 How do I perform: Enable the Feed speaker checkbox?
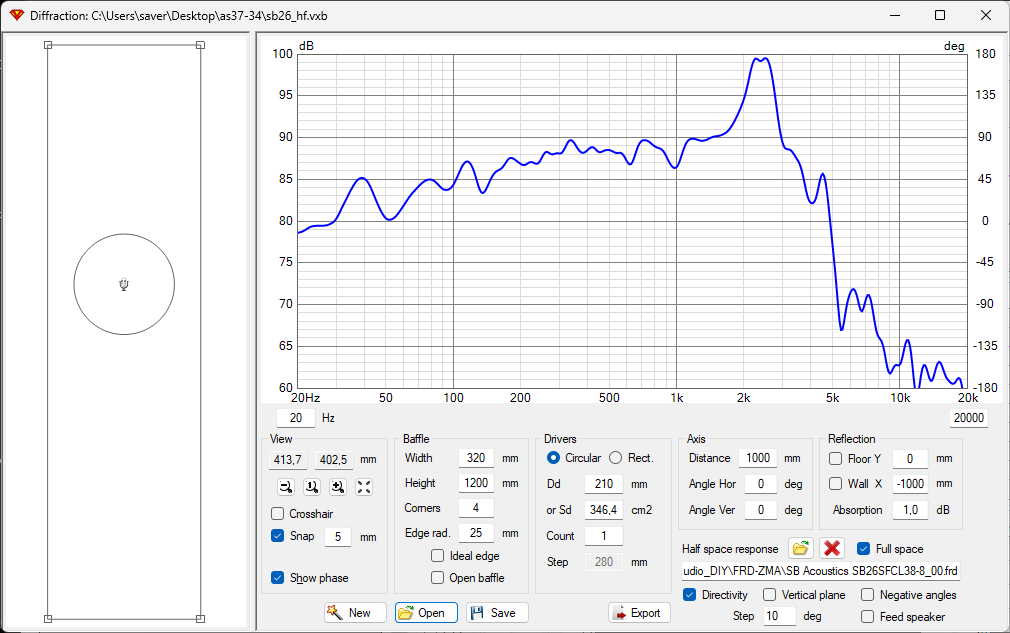coord(868,616)
